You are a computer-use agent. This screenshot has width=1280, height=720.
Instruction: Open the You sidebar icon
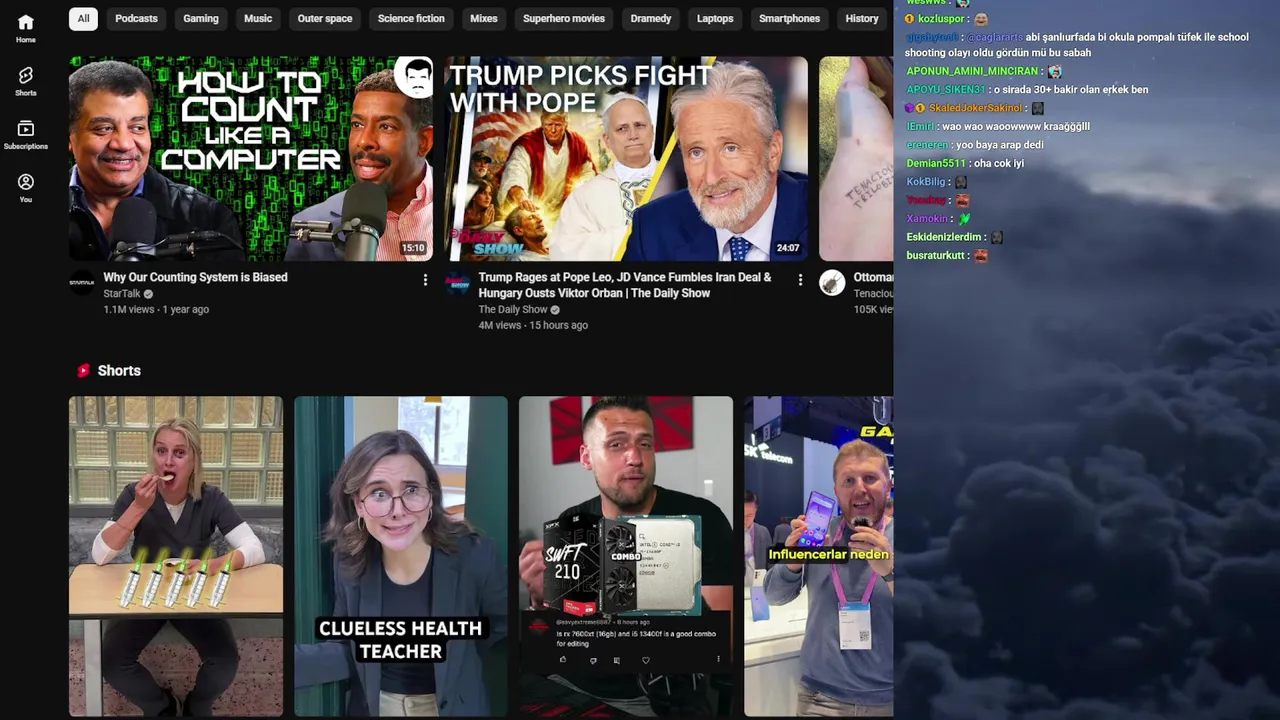point(26,188)
